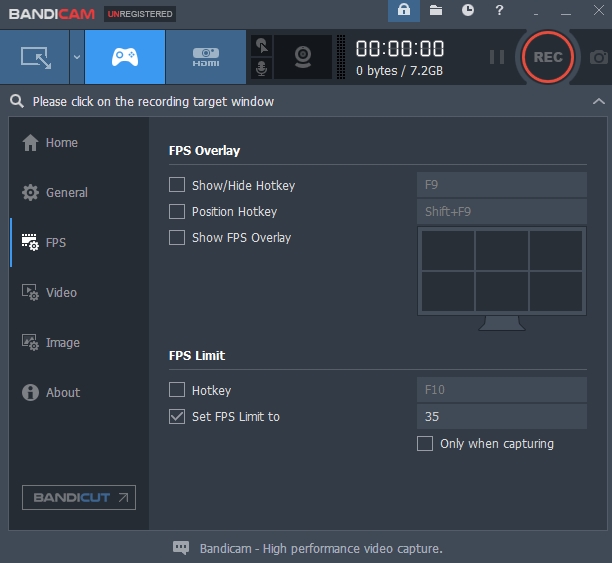Open the help question mark icon

(x=499, y=11)
